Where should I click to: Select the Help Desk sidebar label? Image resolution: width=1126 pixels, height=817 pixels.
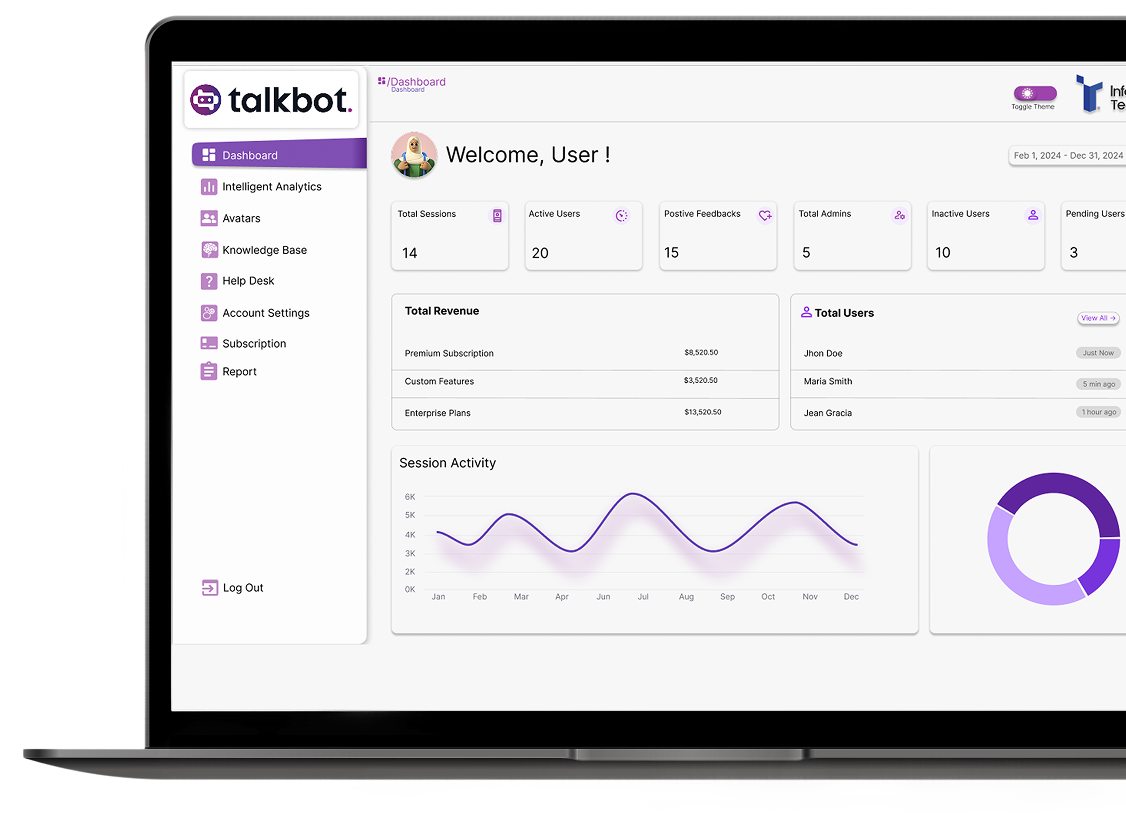(x=248, y=281)
